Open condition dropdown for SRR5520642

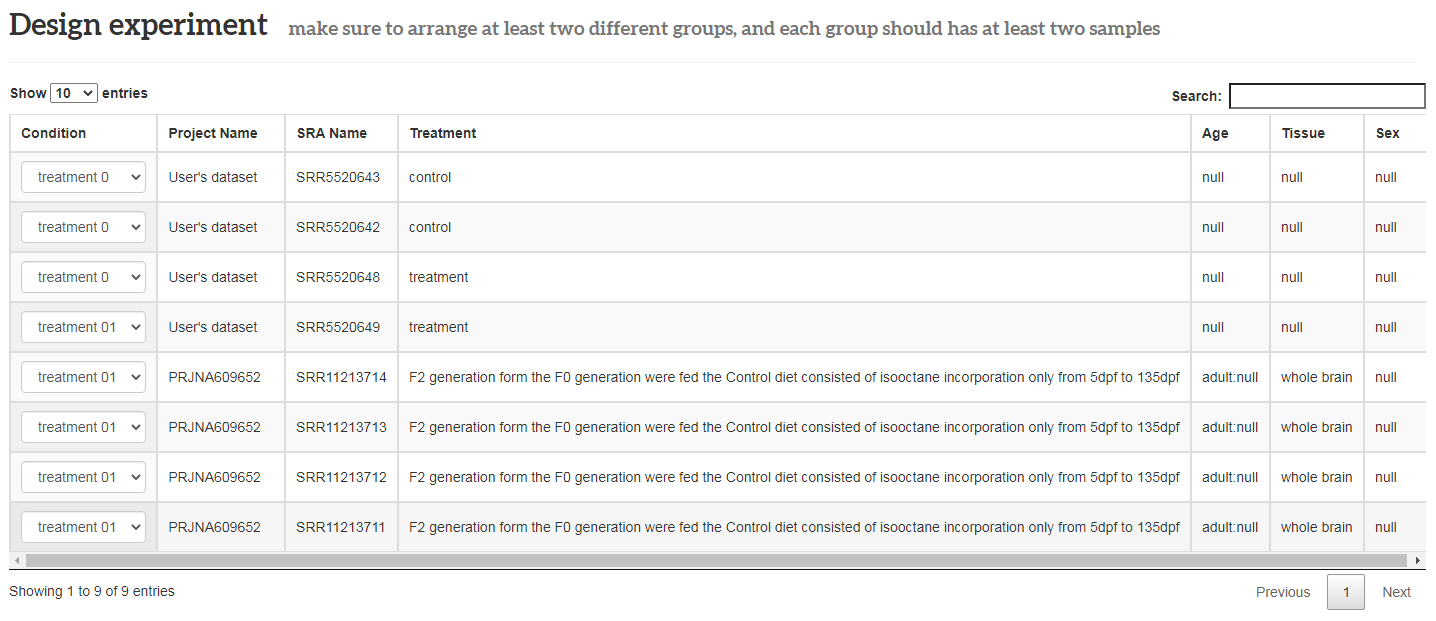83,227
